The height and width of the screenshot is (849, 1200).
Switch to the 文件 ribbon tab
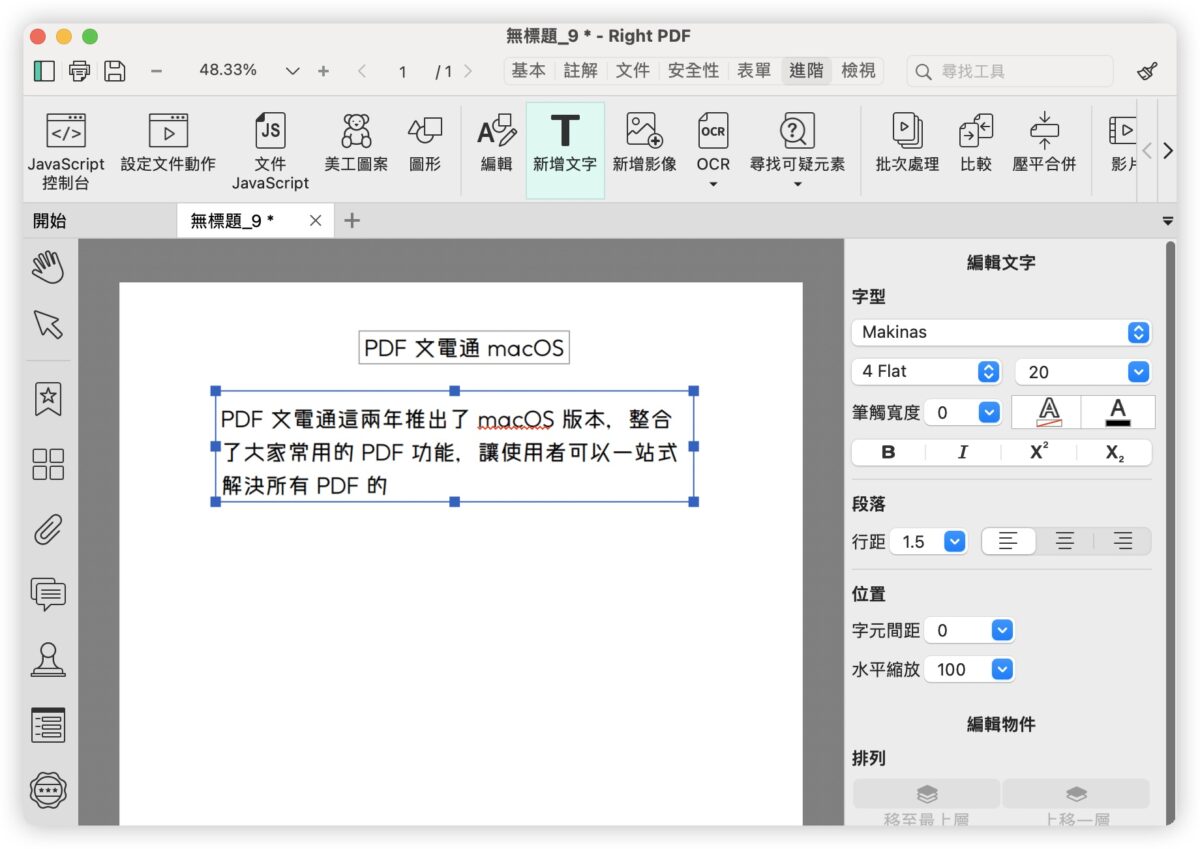pyautogui.click(x=633, y=70)
